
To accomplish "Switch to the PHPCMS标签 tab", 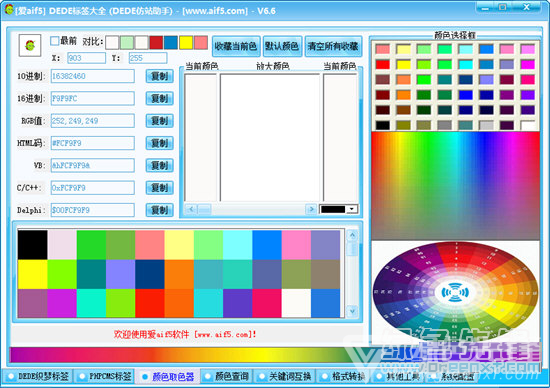I will [x=105, y=377].
